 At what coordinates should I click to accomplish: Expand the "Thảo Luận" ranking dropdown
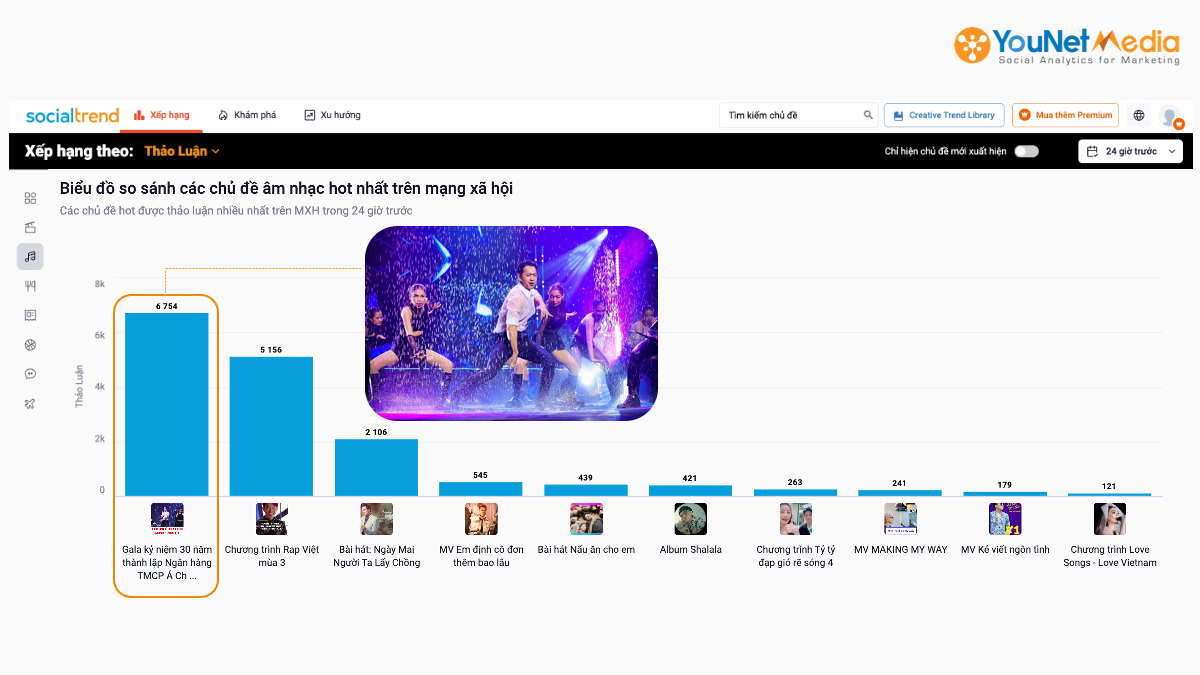(181, 151)
